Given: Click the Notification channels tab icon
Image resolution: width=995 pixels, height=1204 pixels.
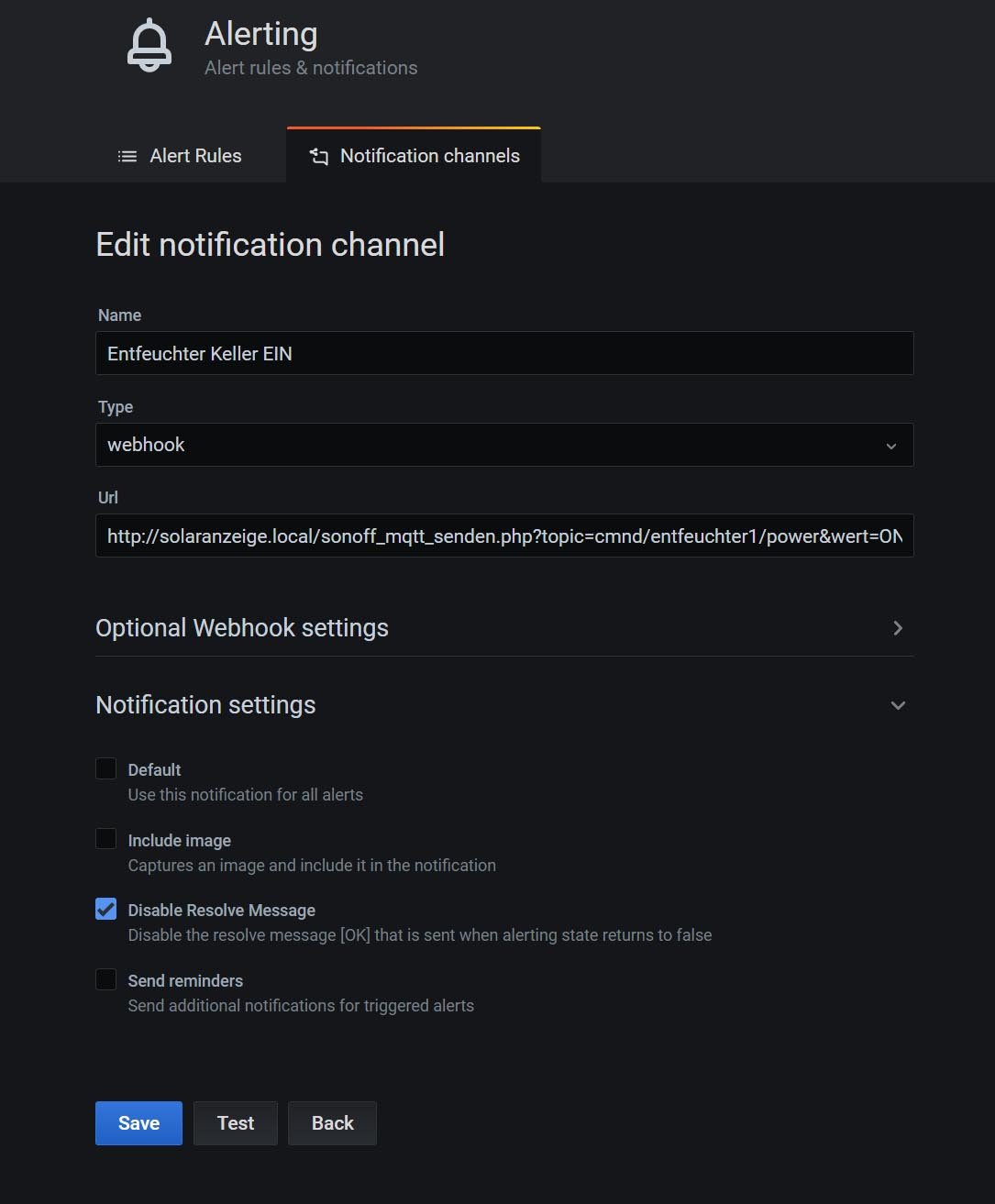Looking at the screenshot, I should (318, 157).
